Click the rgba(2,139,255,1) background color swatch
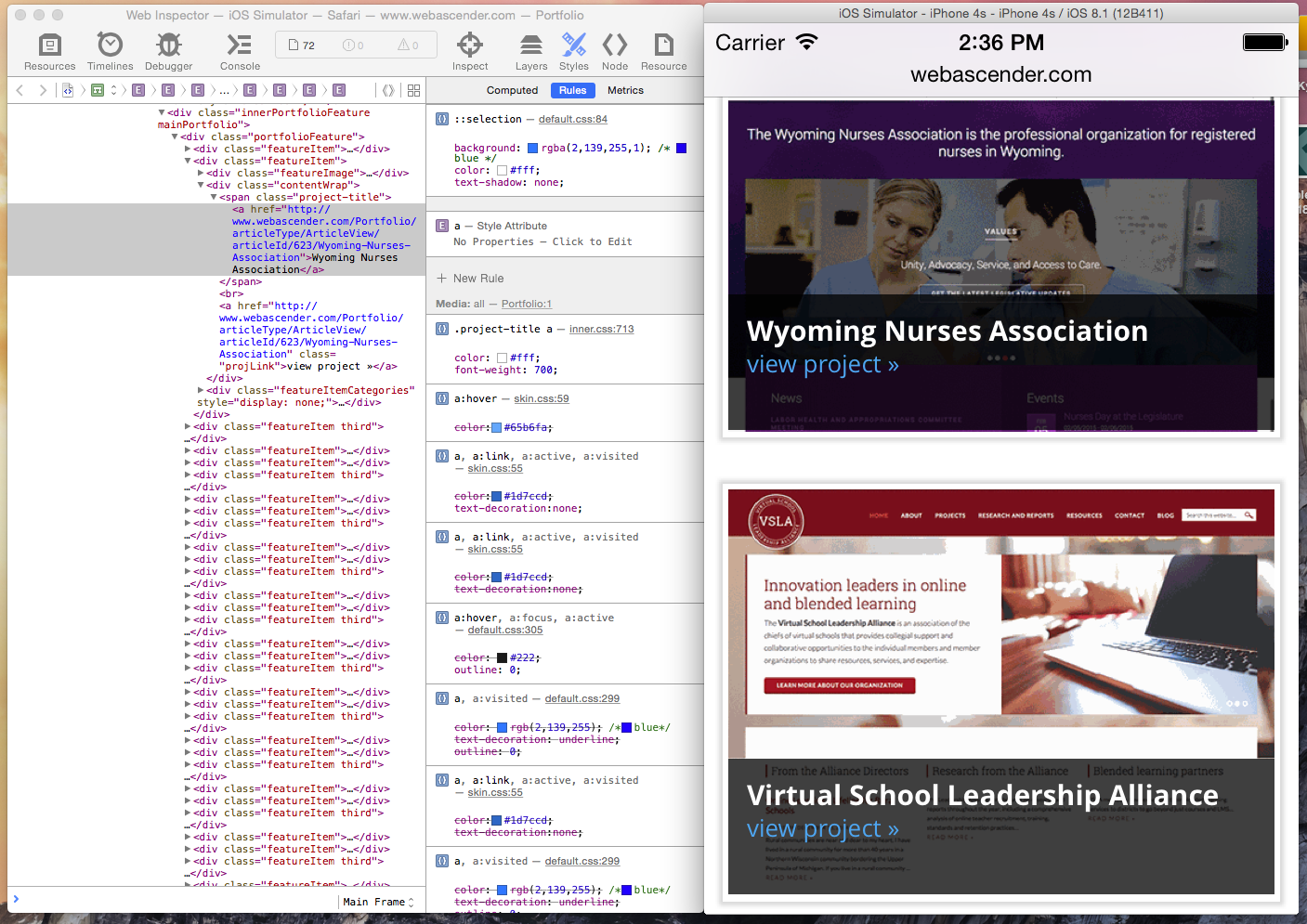This screenshot has width=1307, height=924. click(533, 148)
